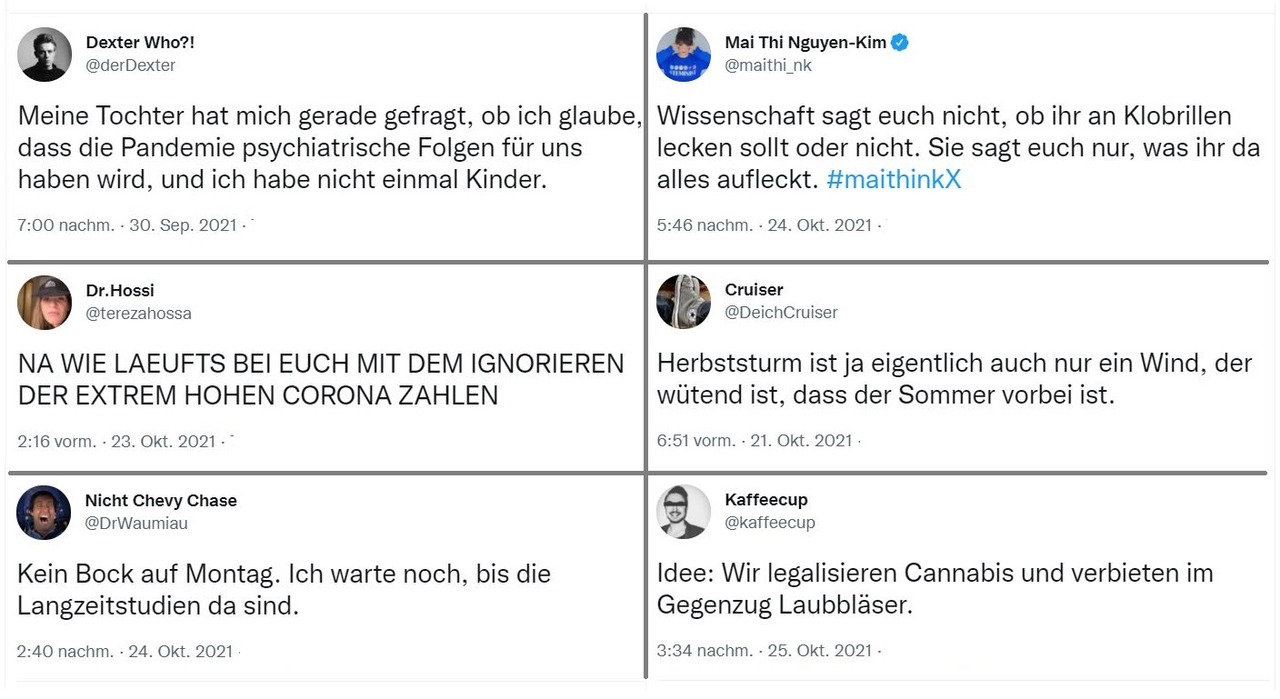Open the @DeichCruiser handle

[x=781, y=312]
